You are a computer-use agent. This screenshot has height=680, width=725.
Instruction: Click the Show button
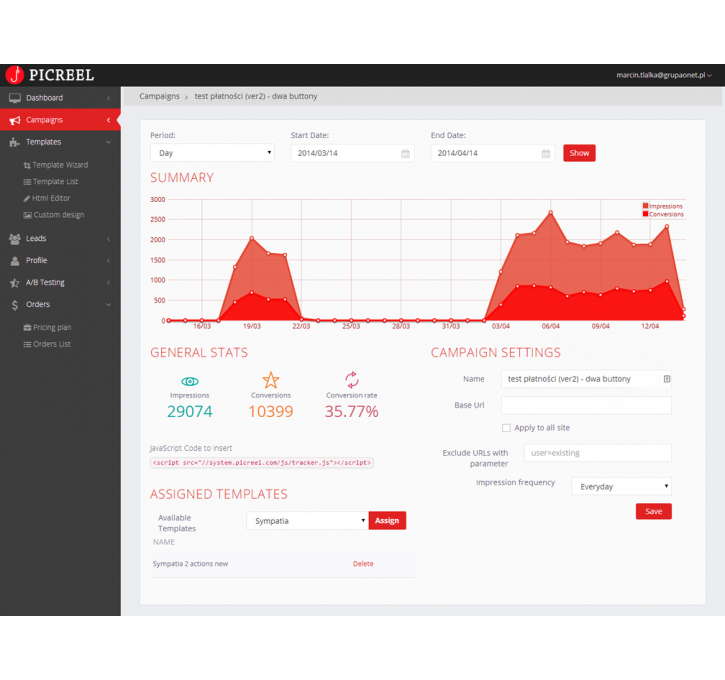click(x=579, y=153)
